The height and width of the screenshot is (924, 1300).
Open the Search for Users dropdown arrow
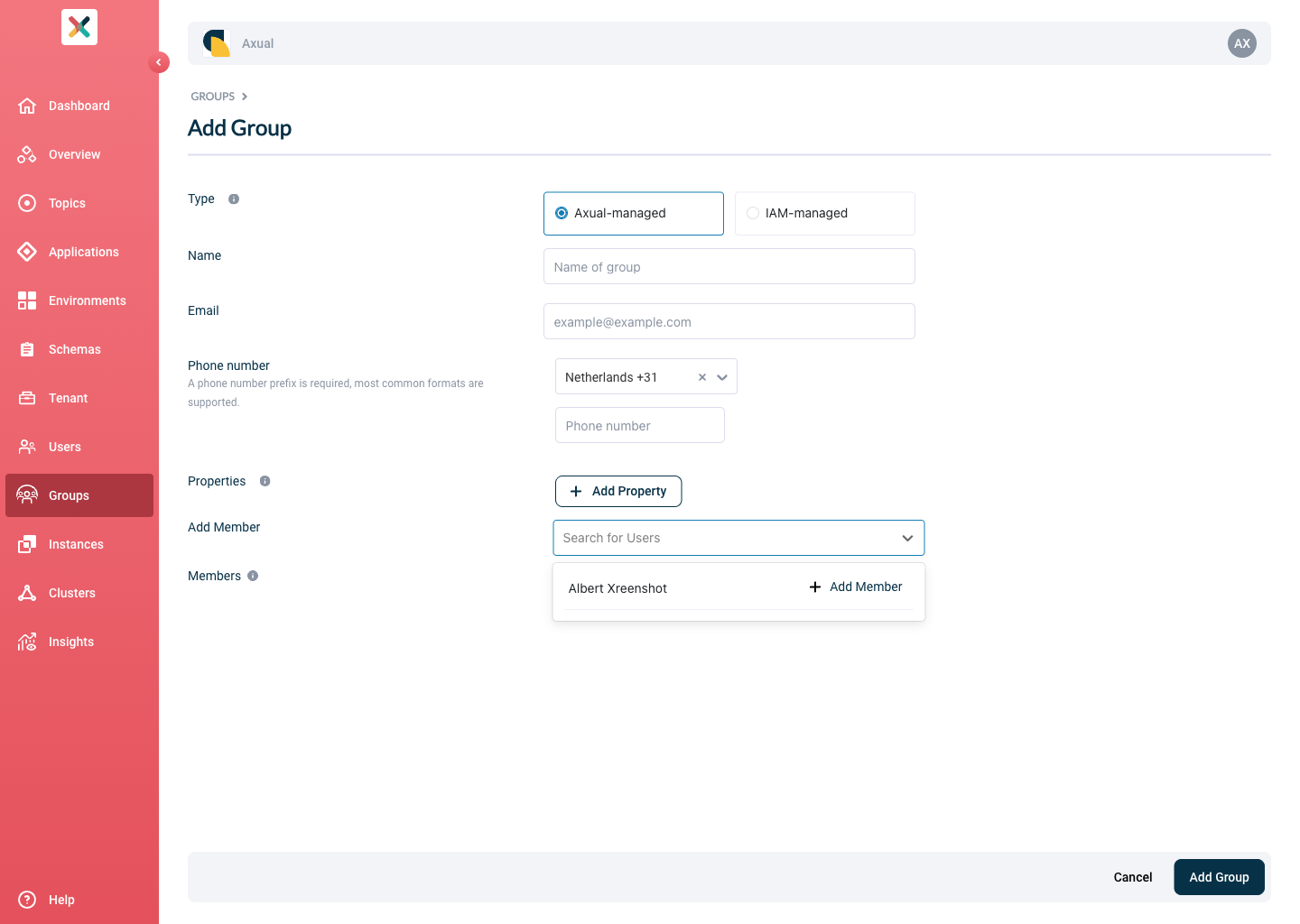907,538
